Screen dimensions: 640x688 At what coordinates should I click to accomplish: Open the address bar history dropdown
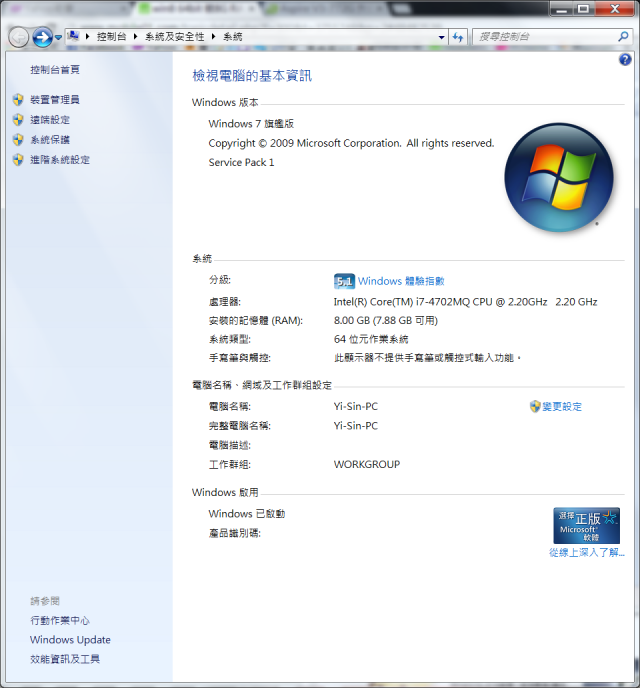(x=441, y=37)
